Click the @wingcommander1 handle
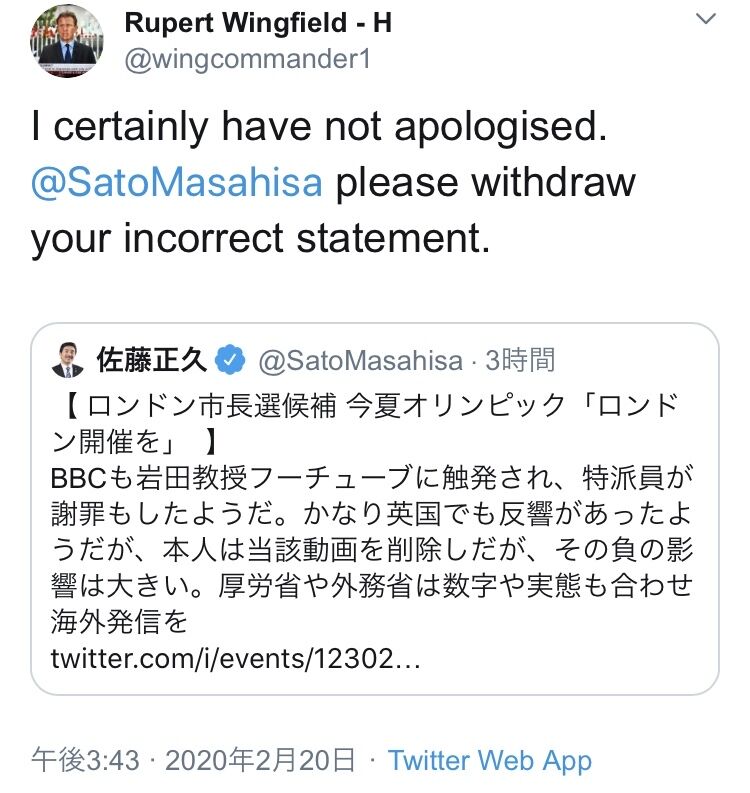Viewport: 750px width, 793px height. pos(246,59)
